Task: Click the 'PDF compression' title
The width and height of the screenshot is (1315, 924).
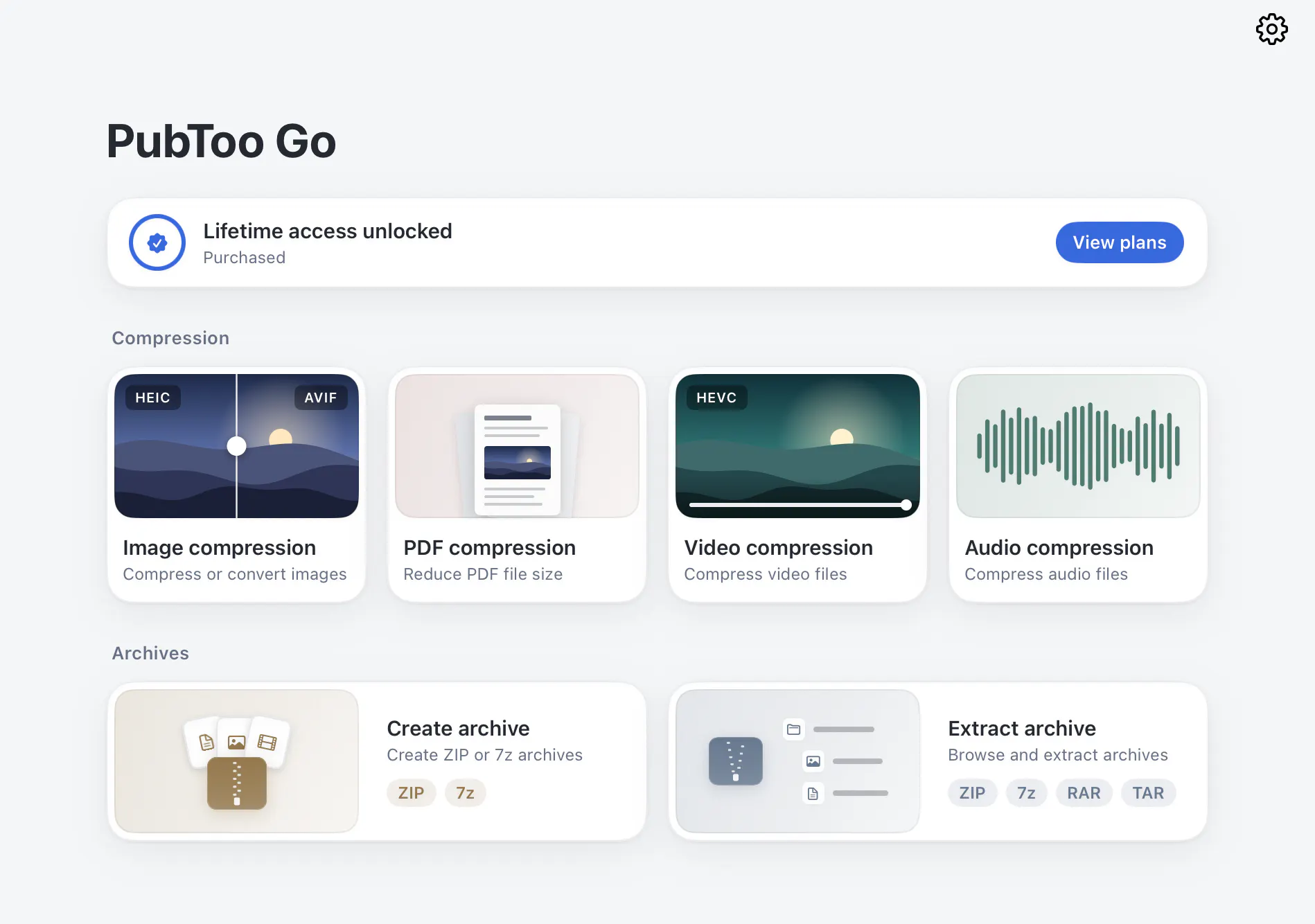Action: coord(489,548)
